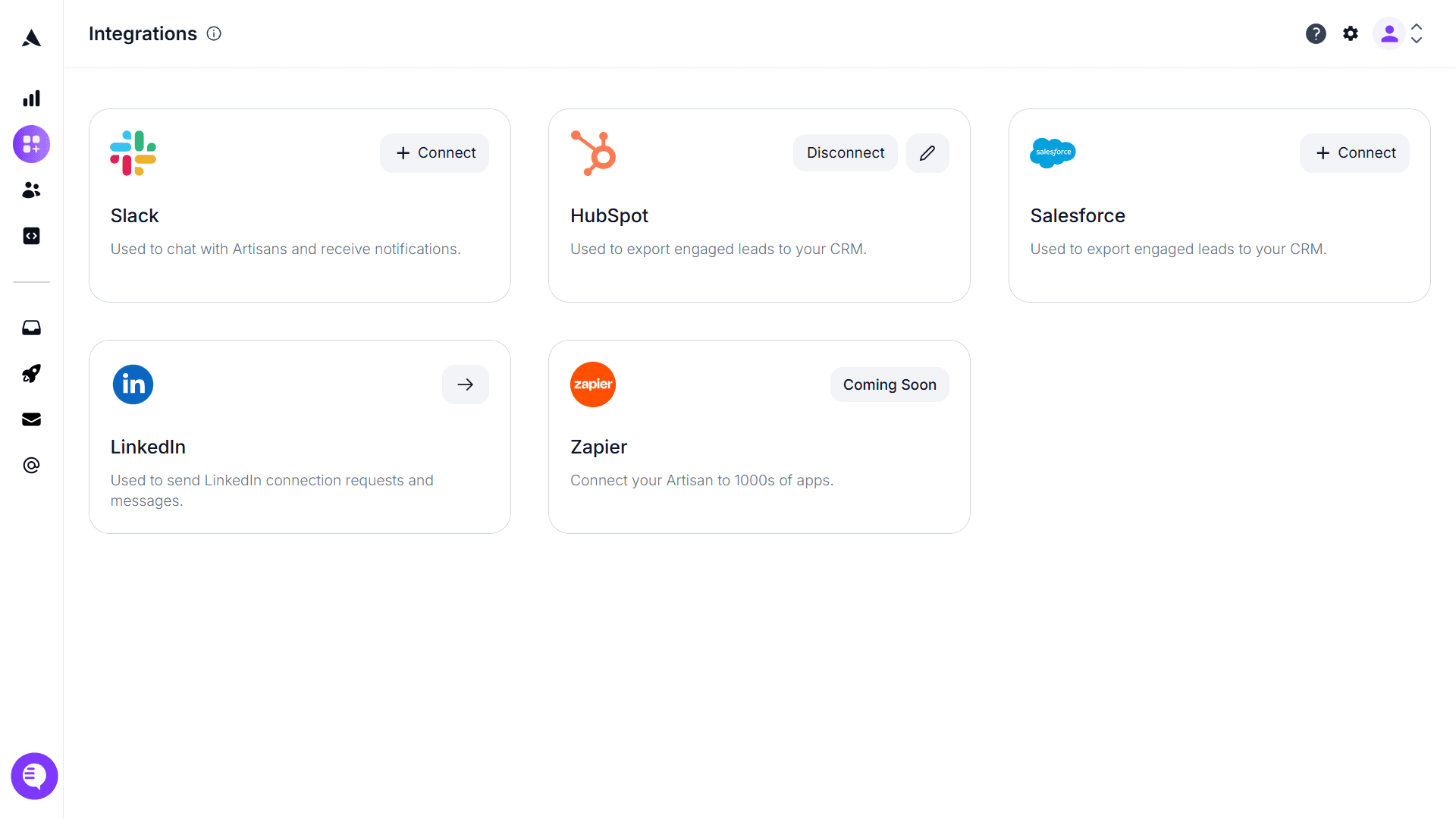Click the info icon beside Integrations title
Screen dimensions: 1456x819
(x=214, y=33)
